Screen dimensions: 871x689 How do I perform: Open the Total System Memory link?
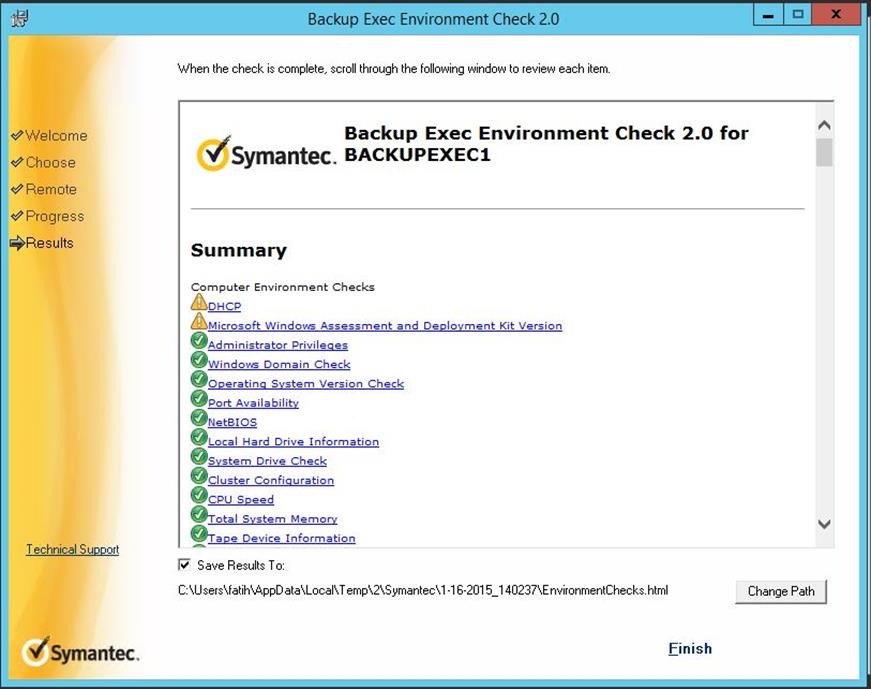click(272, 519)
